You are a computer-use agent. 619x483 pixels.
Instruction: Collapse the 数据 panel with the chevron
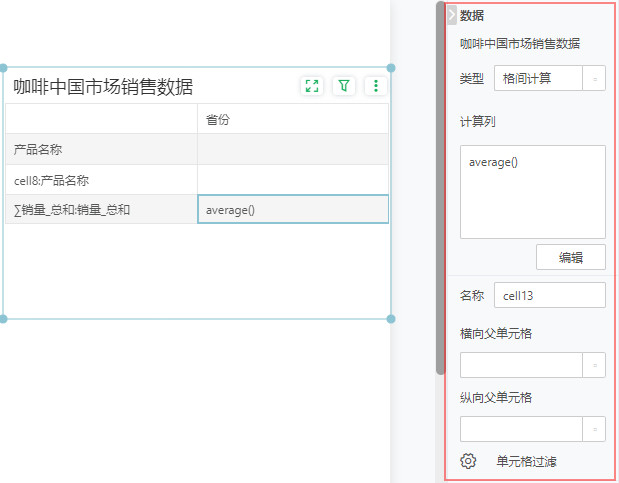[452, 15]
